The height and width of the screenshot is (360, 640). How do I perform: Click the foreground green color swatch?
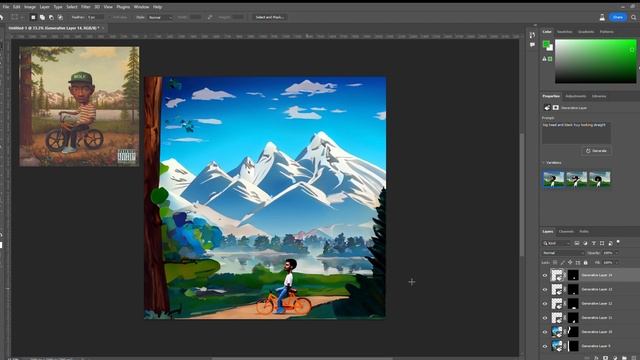pyautogui.click(x=546, y=44)
